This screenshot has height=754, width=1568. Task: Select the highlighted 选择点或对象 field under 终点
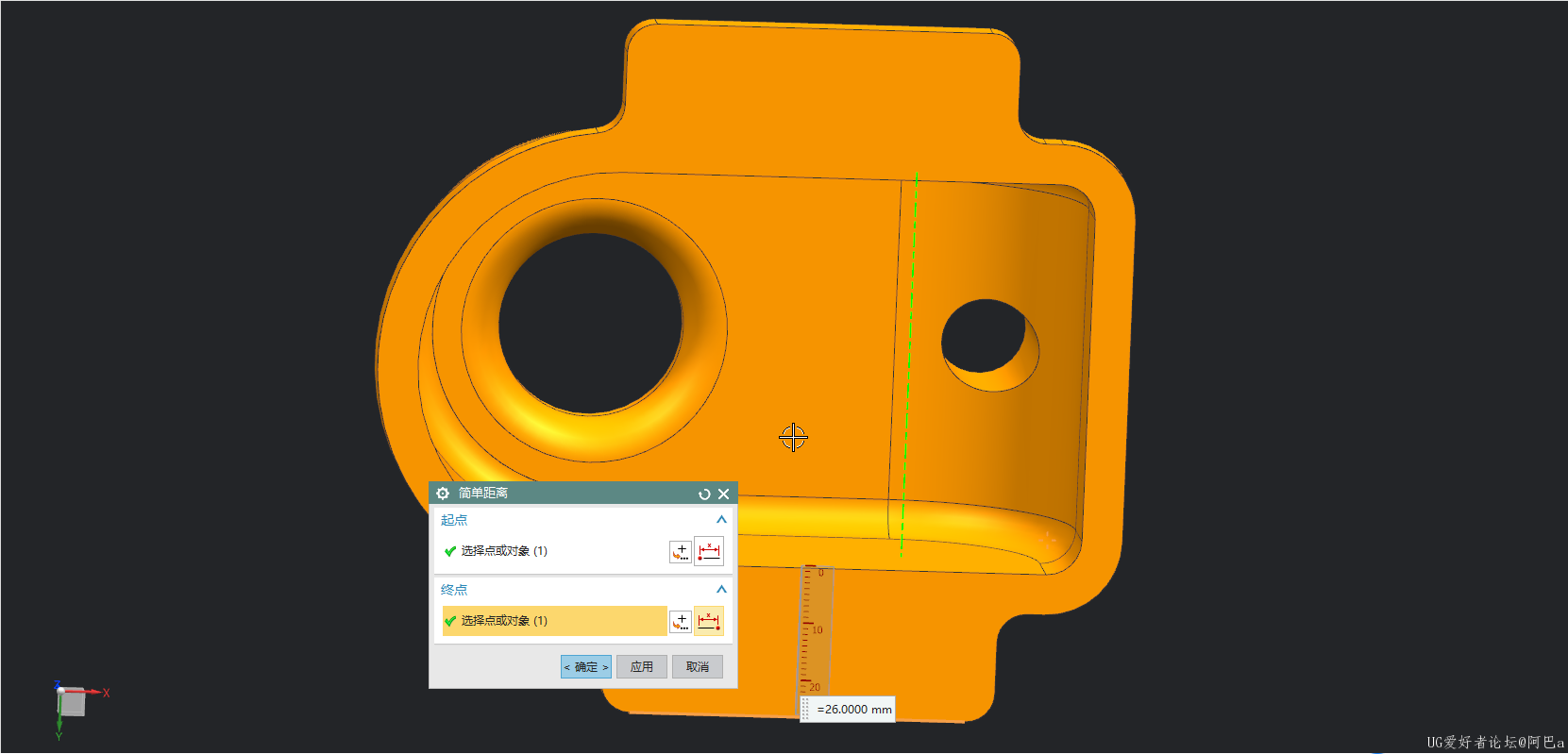click(554, 621)
